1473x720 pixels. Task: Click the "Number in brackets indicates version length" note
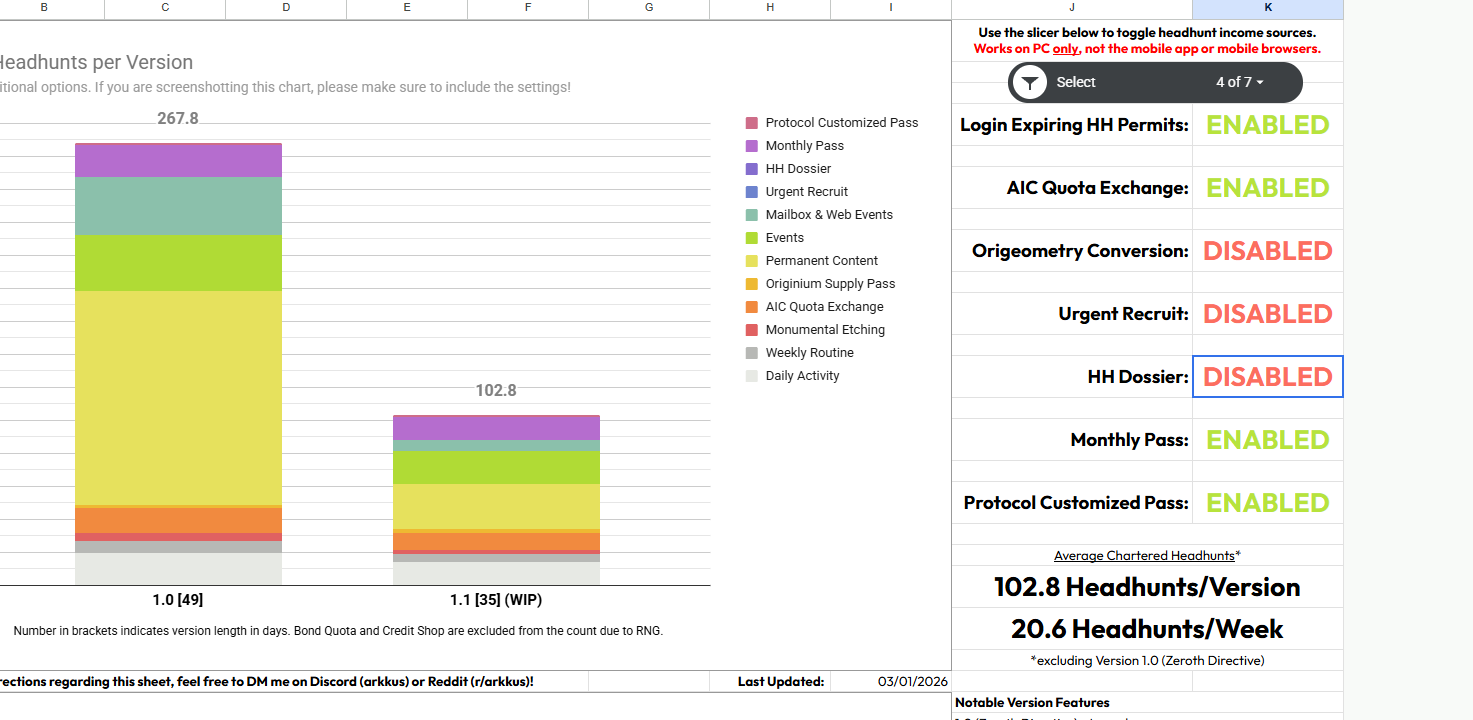pyautogui.click(x=338, y=631)
